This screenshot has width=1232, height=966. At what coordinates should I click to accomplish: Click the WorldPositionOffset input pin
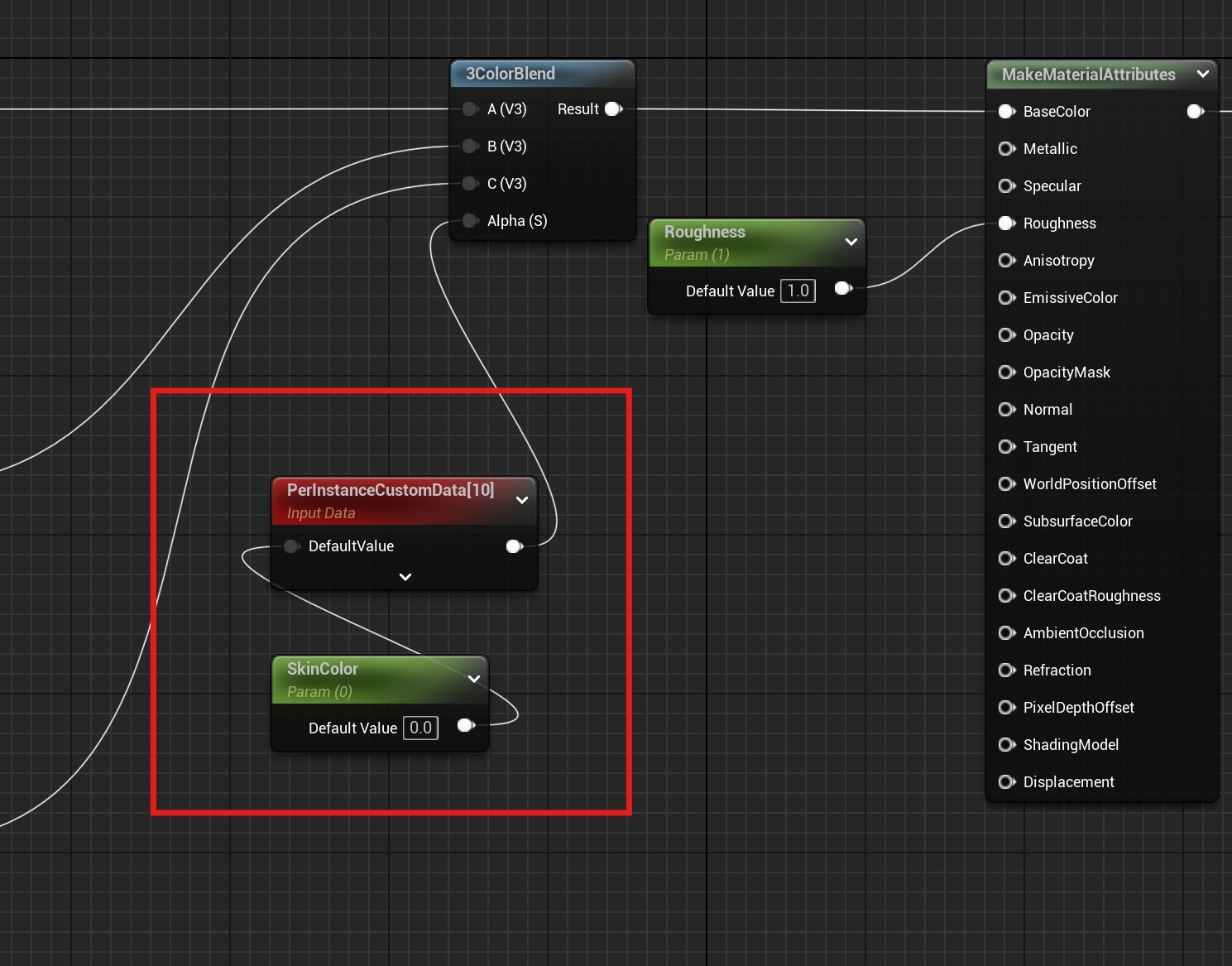click(1007, 484)
